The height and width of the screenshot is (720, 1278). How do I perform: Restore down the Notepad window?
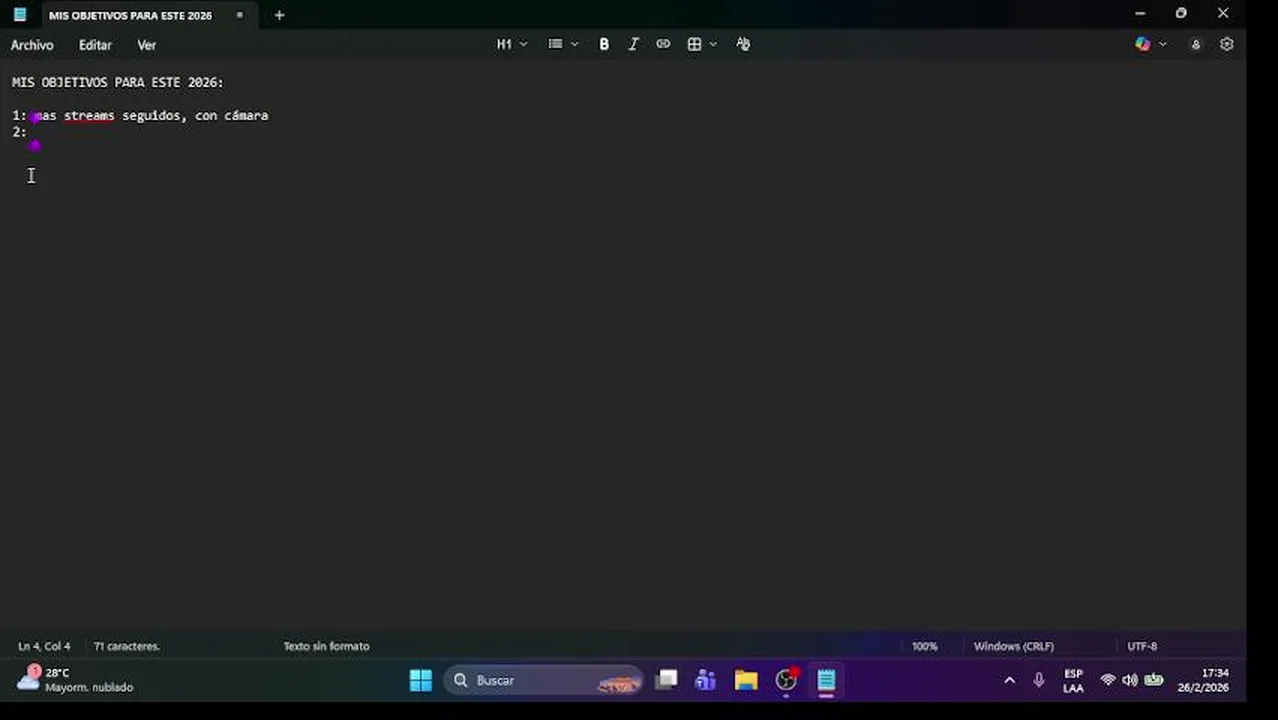1181,14
